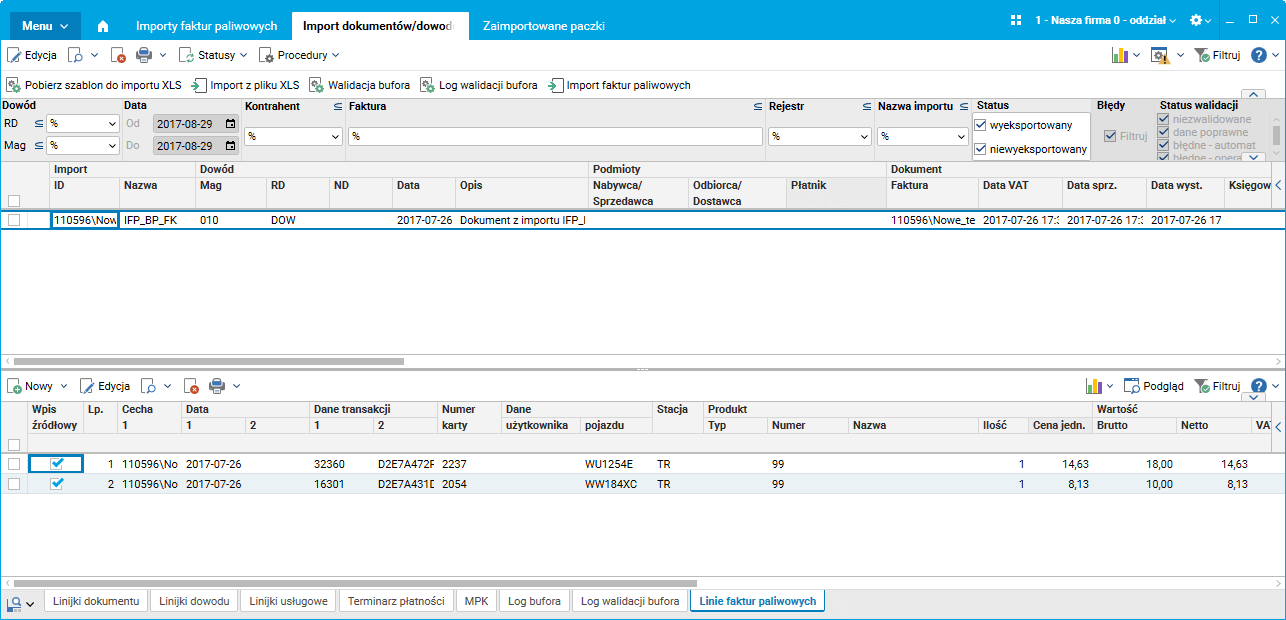
Task: Open the 'Terminarz płatności' bottom tab
Action: coord(395,601)
